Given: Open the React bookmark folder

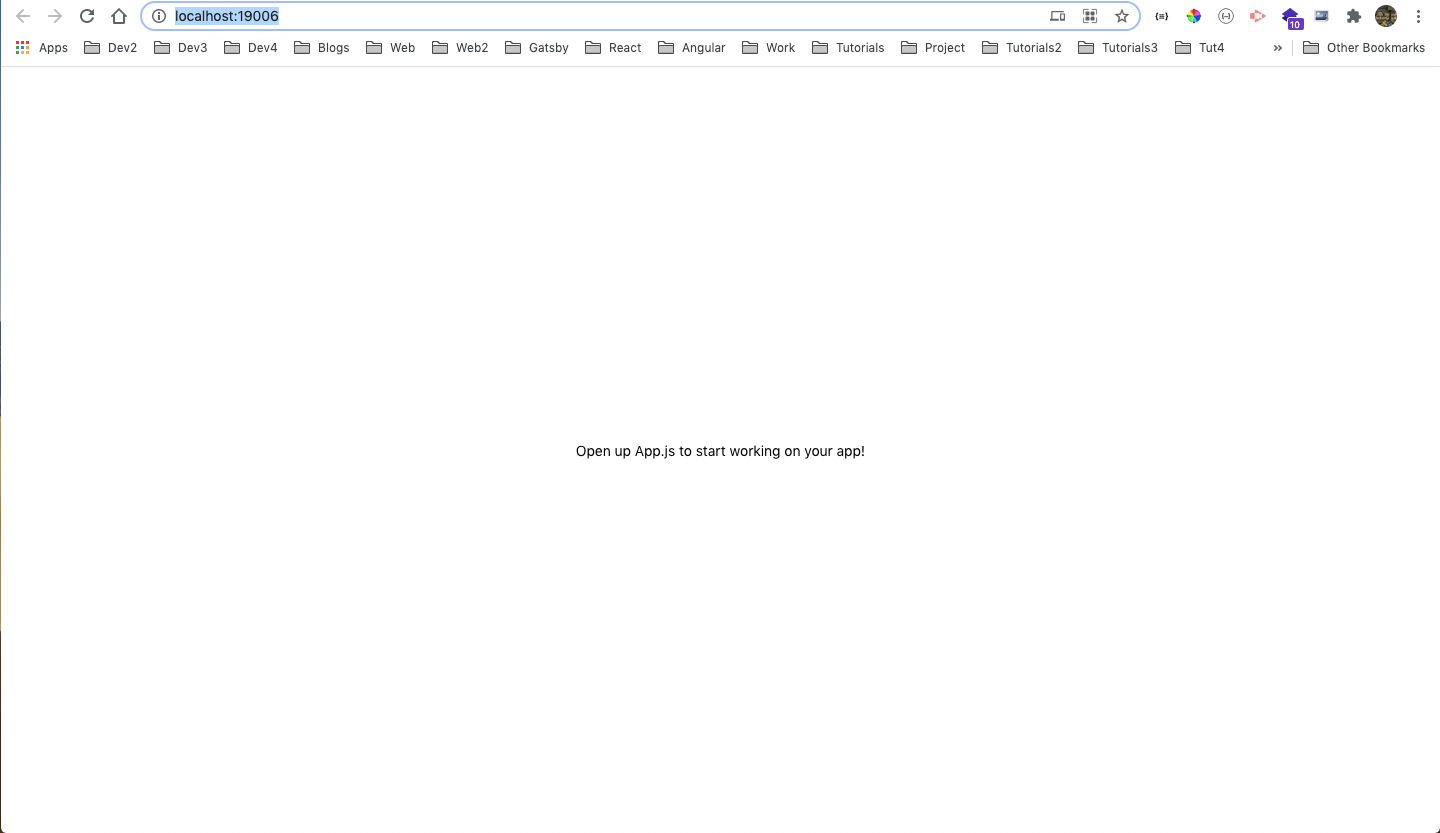Looking at the screenshot, I should coord(614,48).
